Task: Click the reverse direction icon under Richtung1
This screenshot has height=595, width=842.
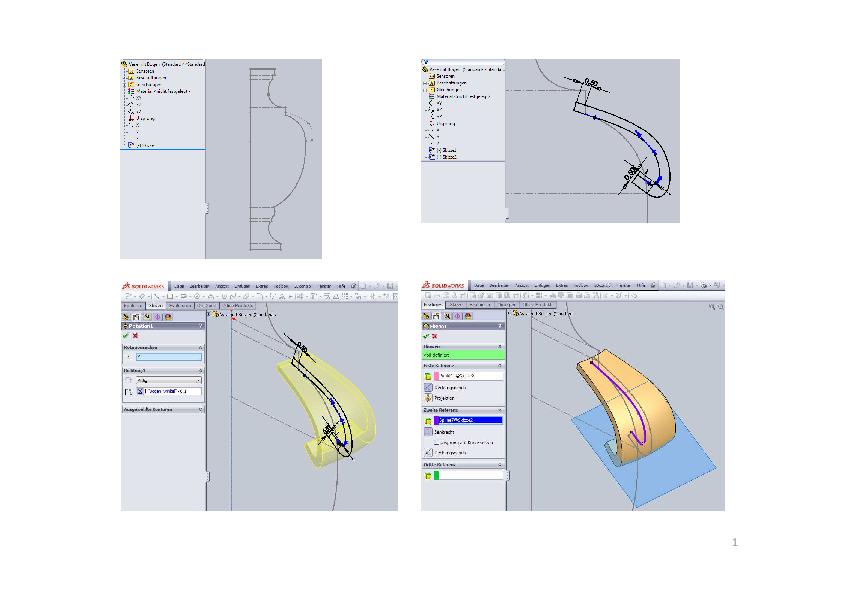Action: (128, 380)
